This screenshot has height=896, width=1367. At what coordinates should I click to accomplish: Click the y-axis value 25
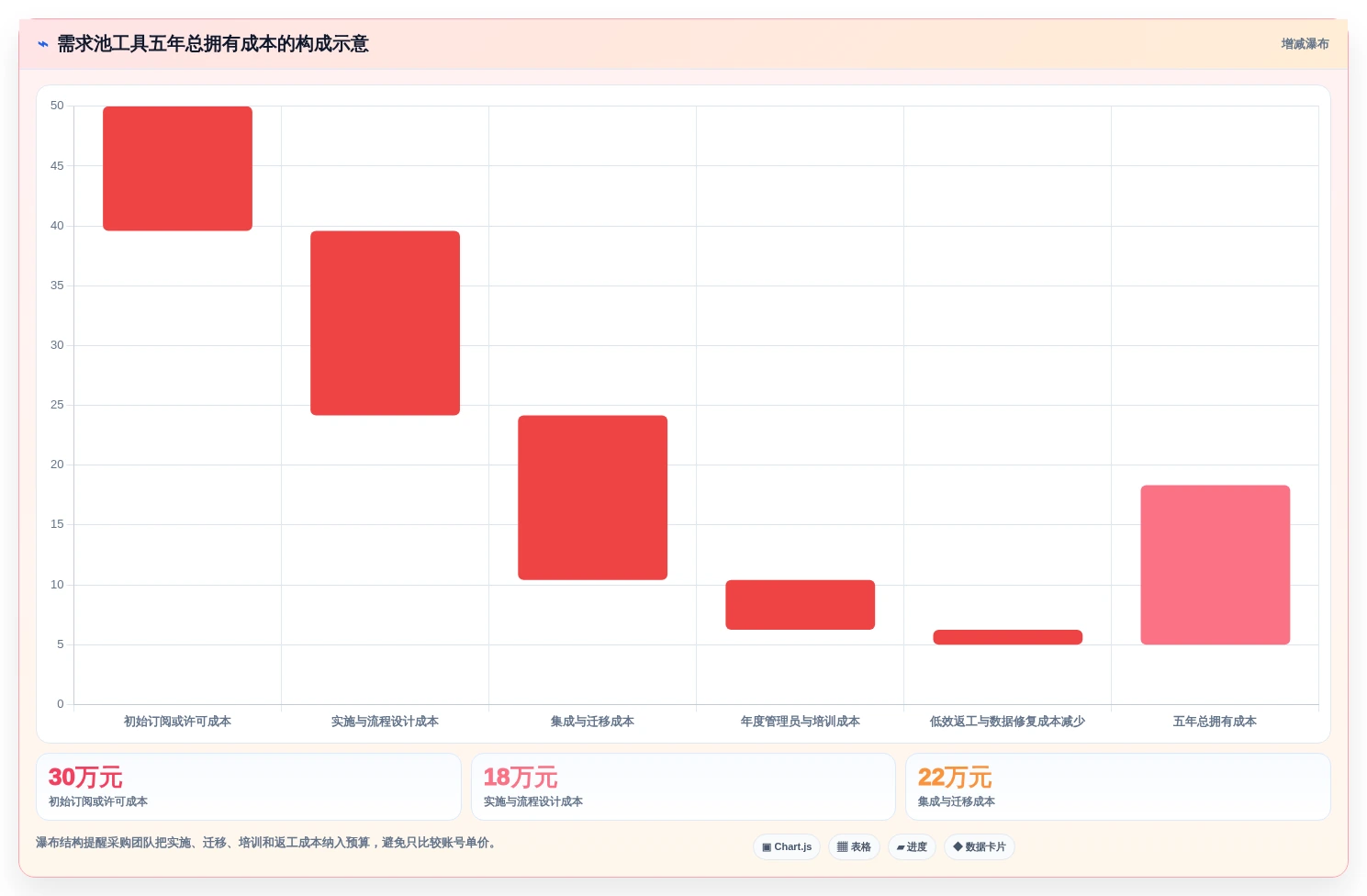click(x=57, y=405)
